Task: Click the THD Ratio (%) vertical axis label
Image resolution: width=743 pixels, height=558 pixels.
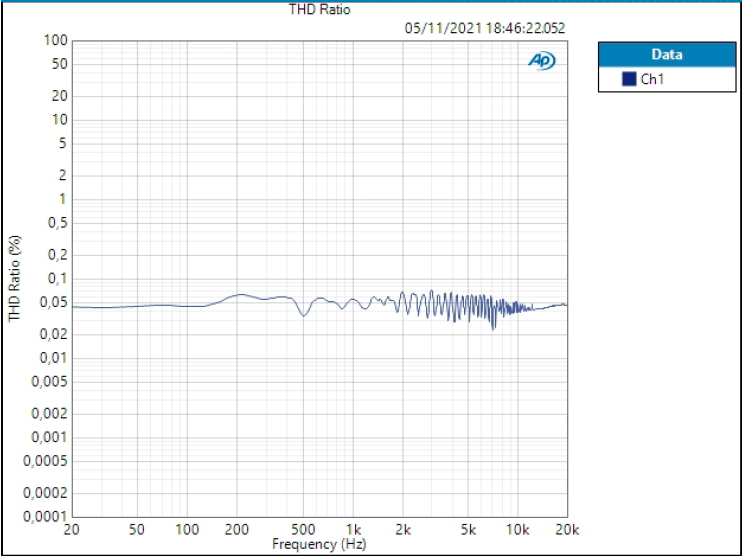Action: (x=15, y=279)
